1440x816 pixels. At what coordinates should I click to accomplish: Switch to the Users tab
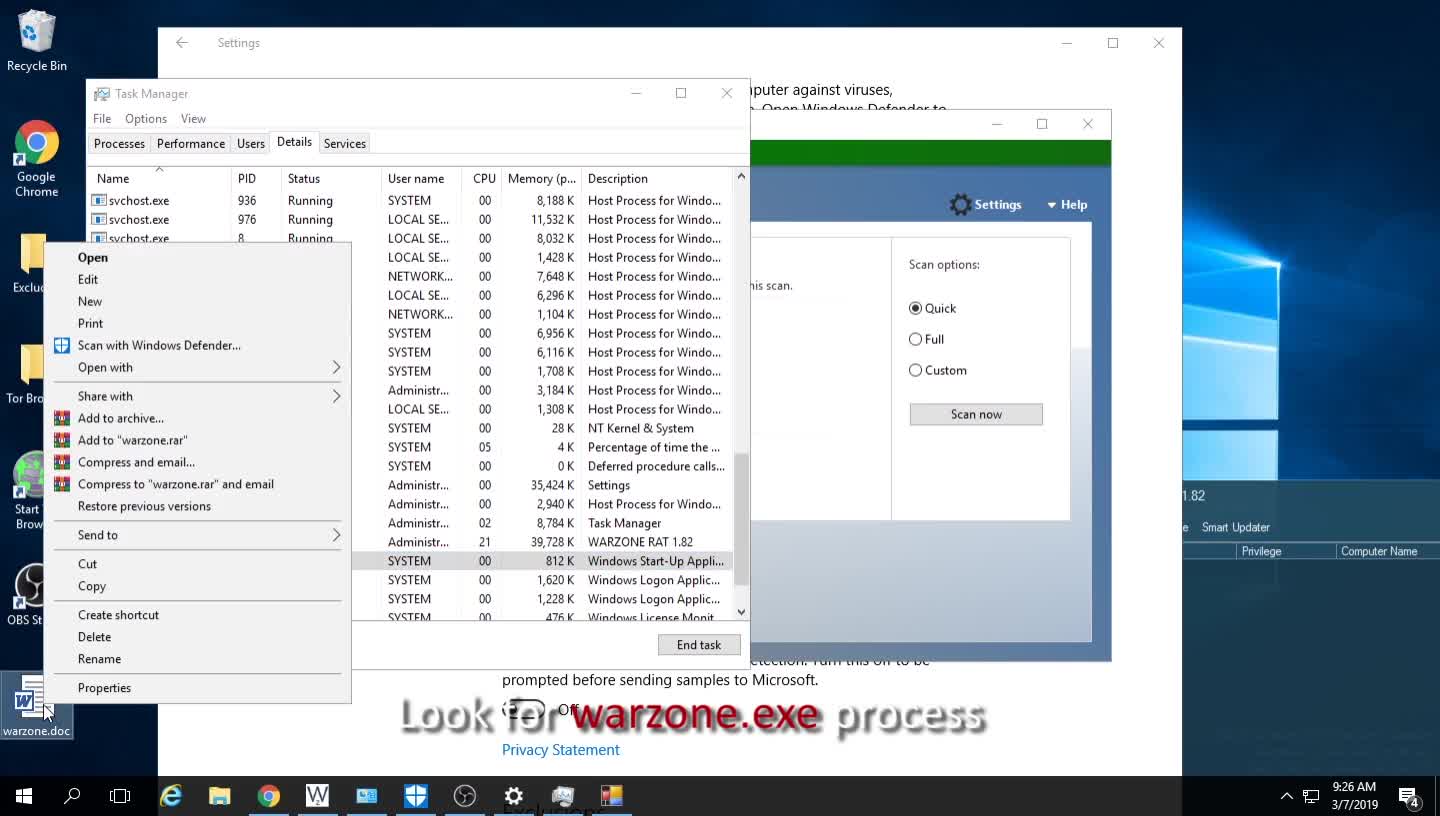pos(251,144)
